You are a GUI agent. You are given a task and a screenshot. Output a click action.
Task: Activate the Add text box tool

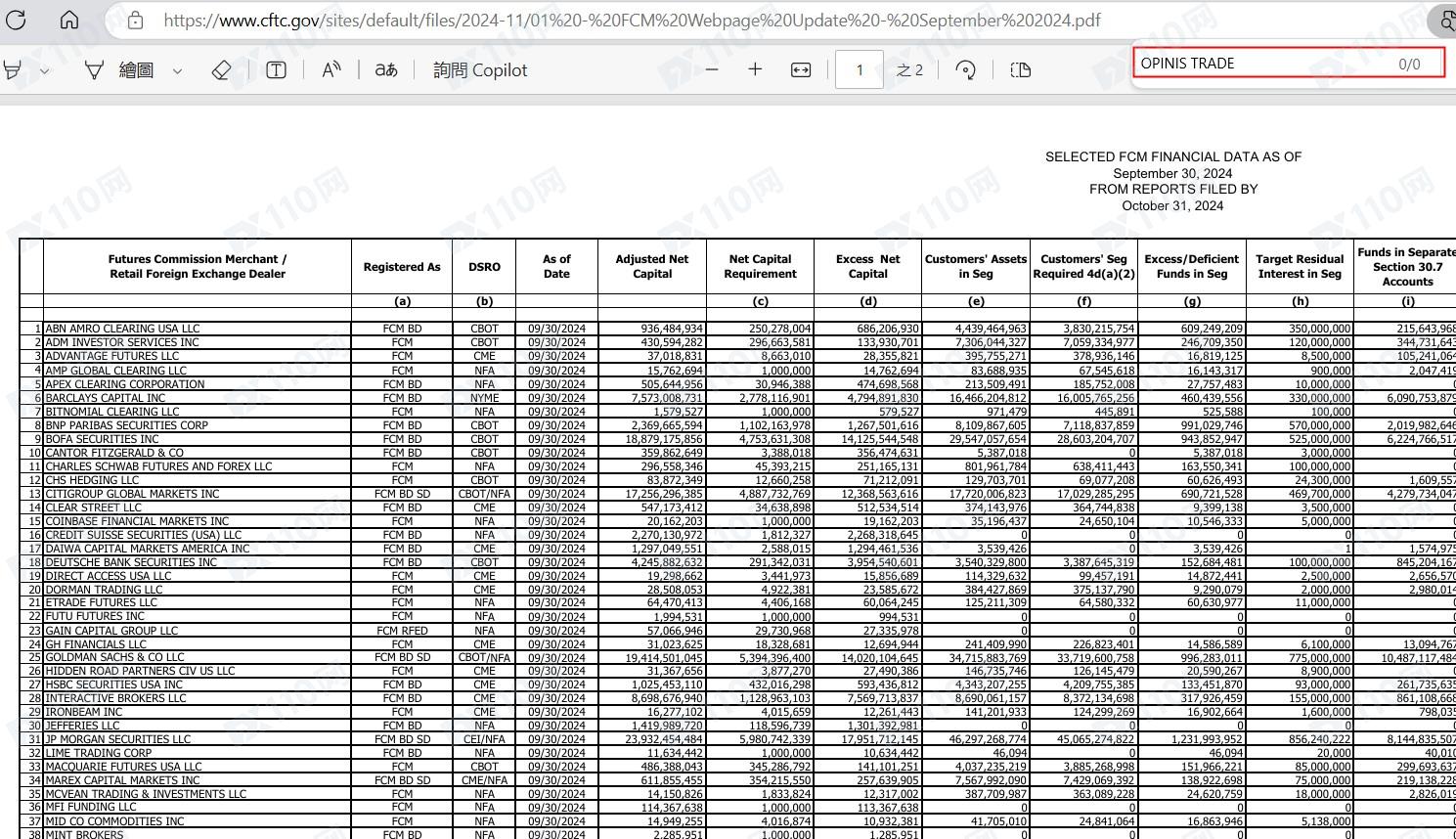coord(277,70)
